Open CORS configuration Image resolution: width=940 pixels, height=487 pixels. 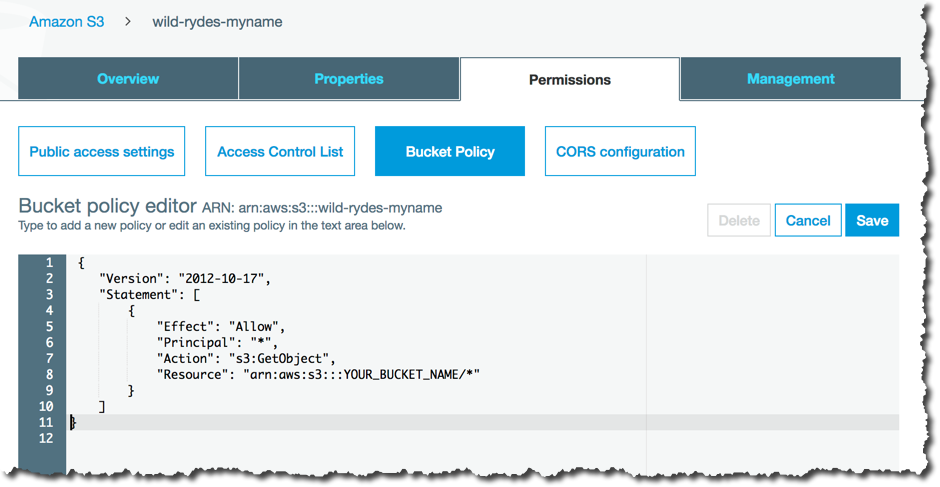pos(620,151)
